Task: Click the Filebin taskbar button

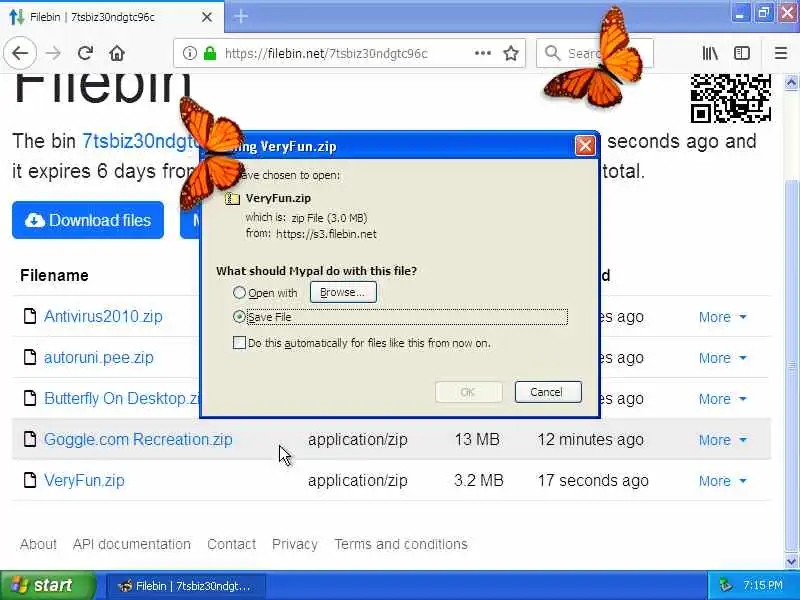Action: (185, 586)
